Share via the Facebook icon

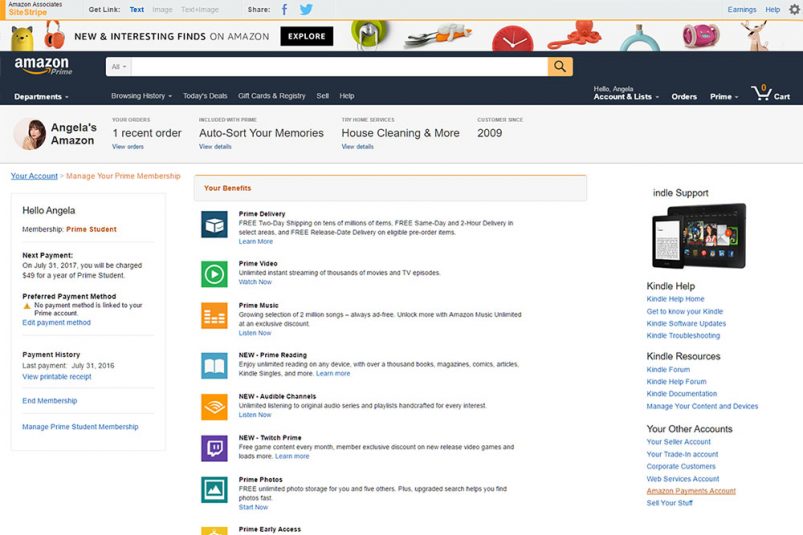tap(284, 9)
